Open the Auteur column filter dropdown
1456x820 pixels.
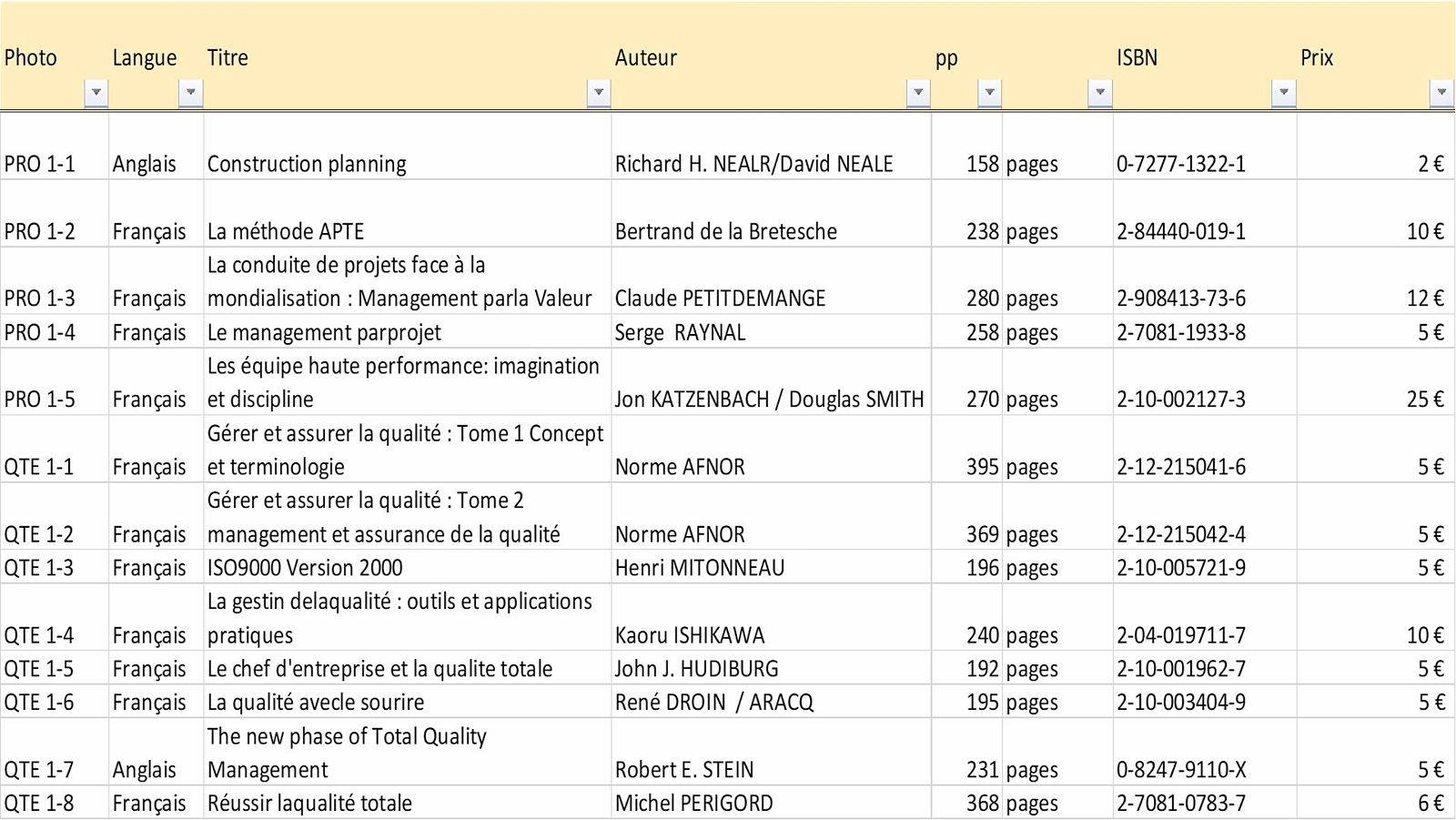point(918,93)
